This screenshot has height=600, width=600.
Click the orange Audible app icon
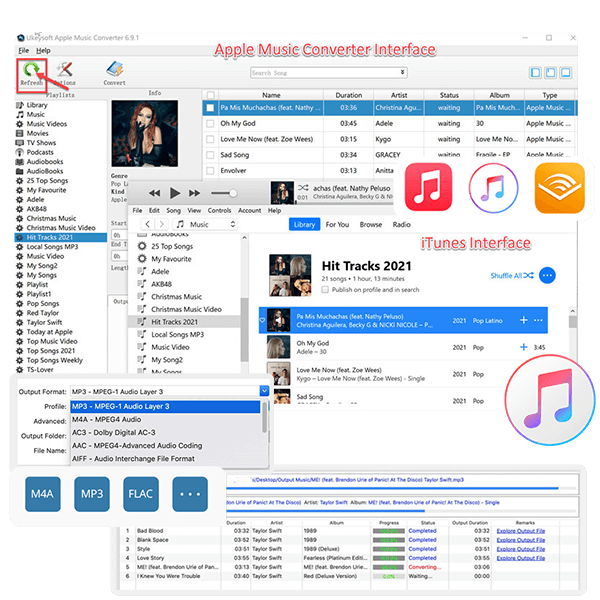[x=559, y=188]
